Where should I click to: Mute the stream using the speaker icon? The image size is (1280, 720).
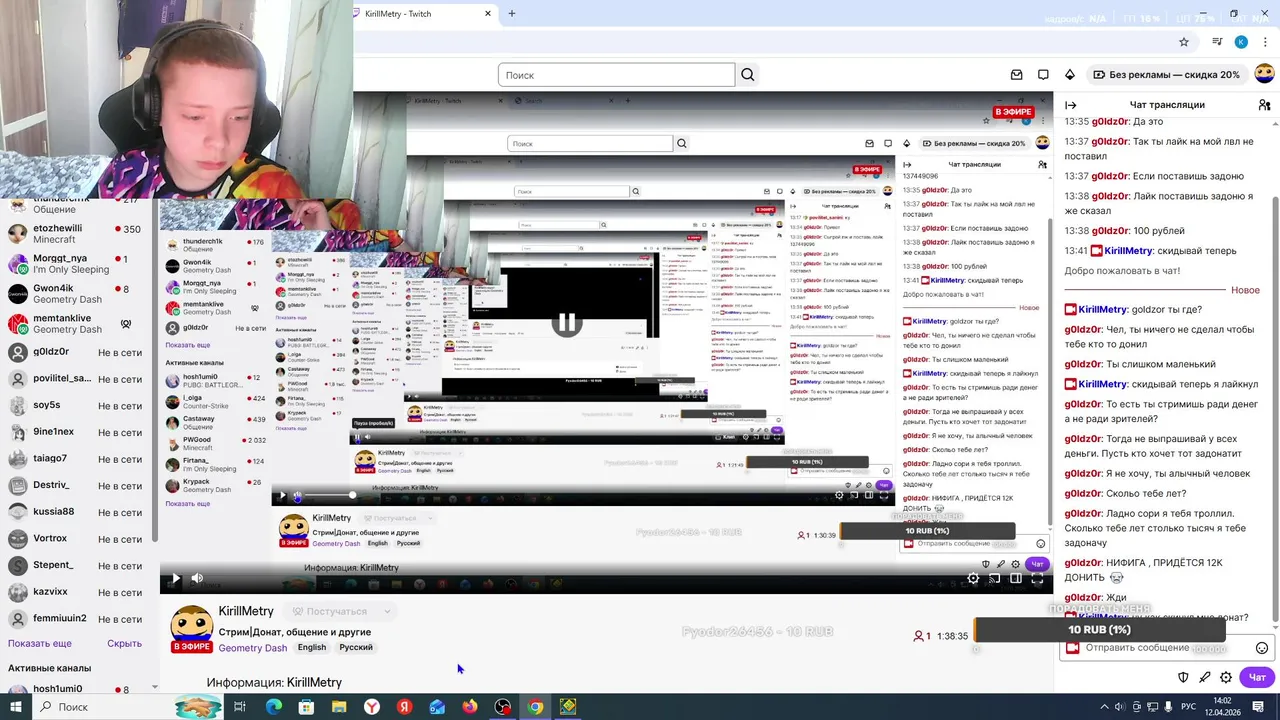(197, 578)
